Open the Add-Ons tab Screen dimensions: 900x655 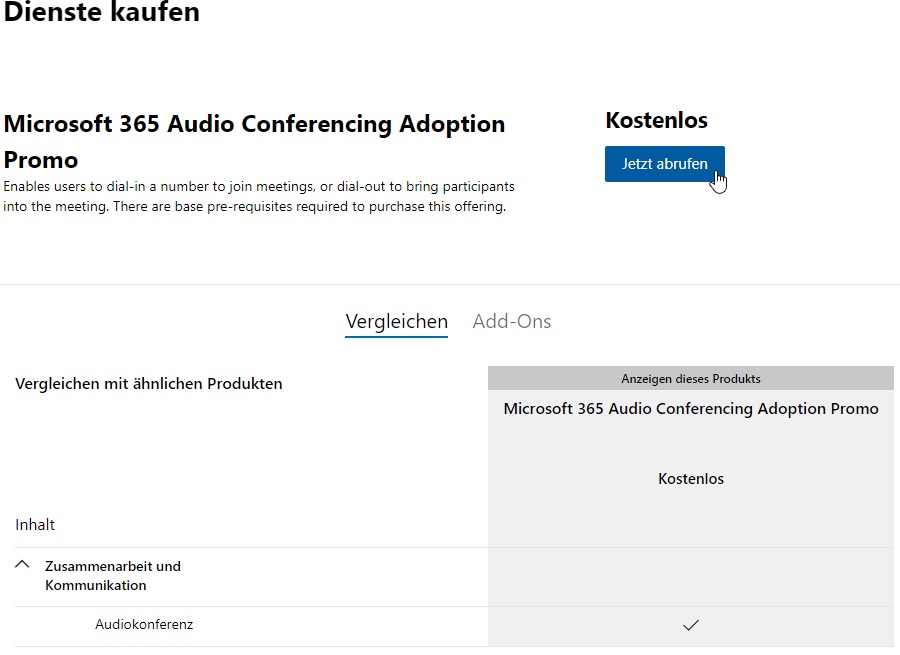[511, 321]
